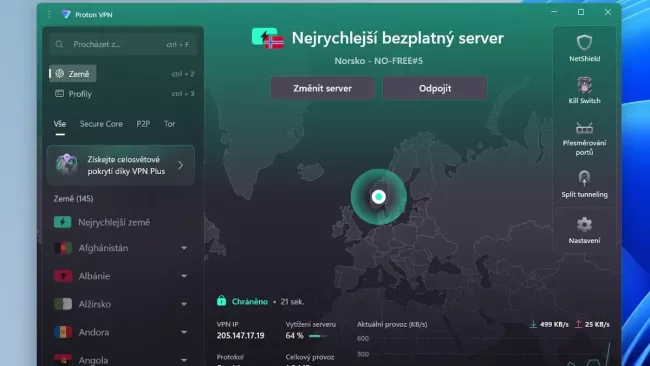Click the Alžírsko flag icon

tap(63, 304)
